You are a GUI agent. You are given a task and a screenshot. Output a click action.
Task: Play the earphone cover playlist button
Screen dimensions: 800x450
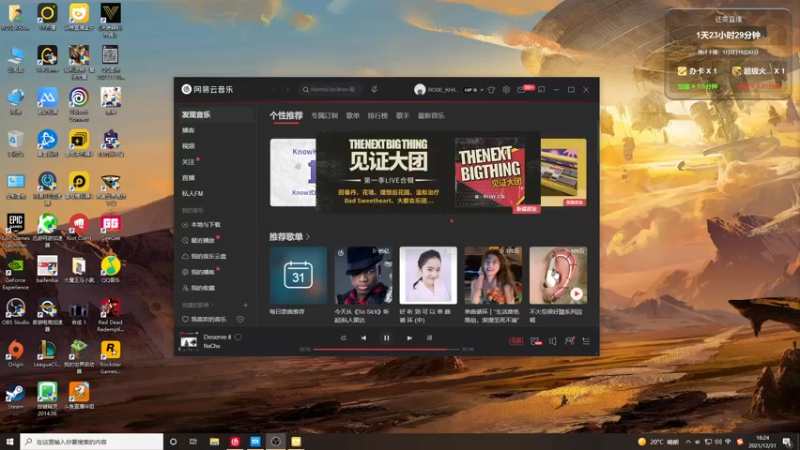577,294
